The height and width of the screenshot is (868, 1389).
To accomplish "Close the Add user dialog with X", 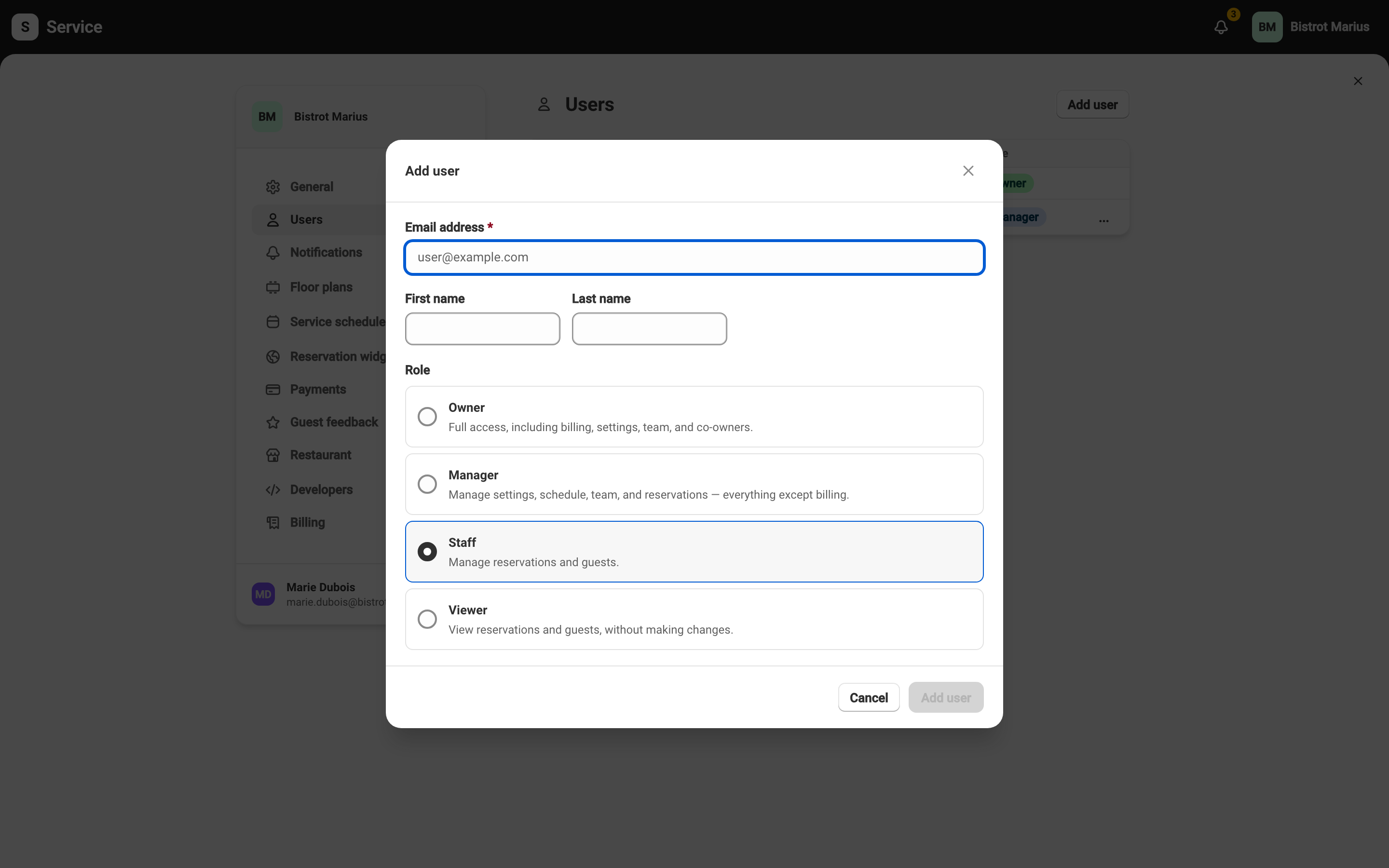I will (x=967, y=171).
